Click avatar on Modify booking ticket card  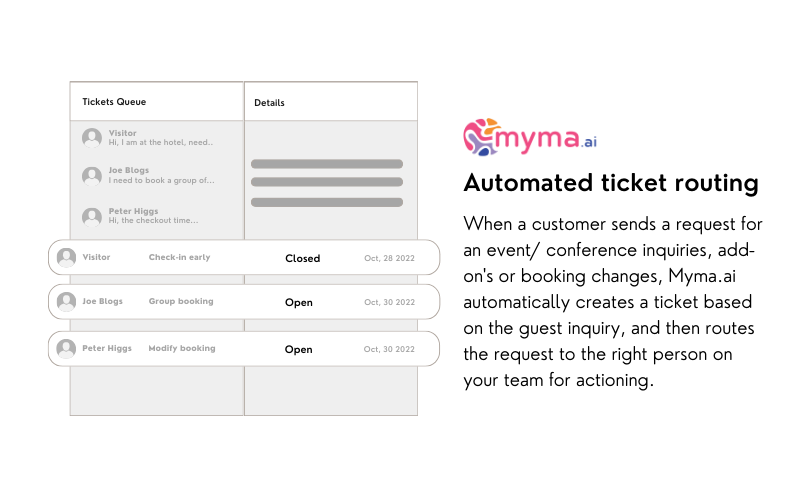(x=67, y=349)
